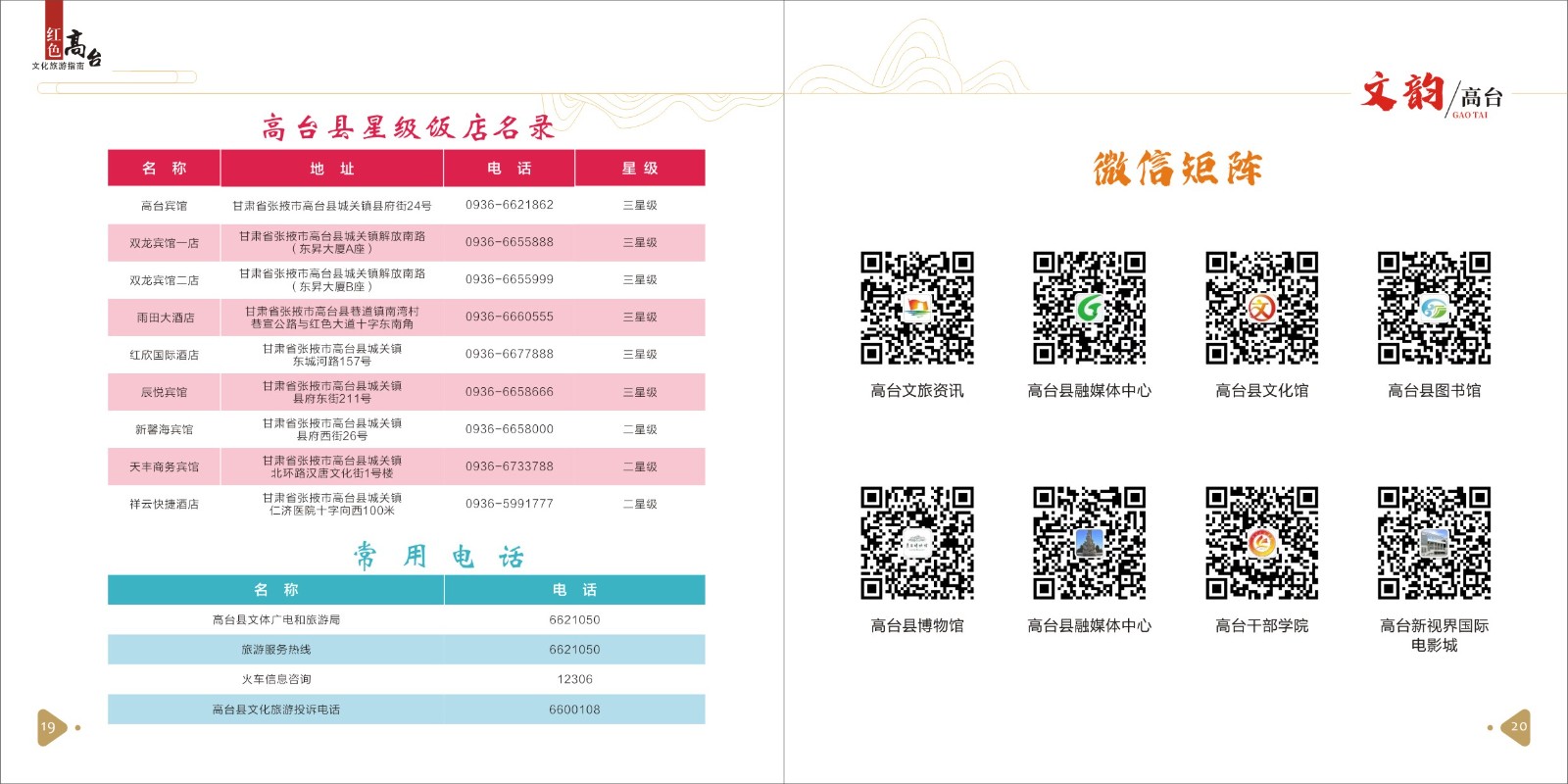1568x784 pixels.
Task: Click the bottom-row 高台县融媒体中心 QR code
Action: [x=1090, y=543]
